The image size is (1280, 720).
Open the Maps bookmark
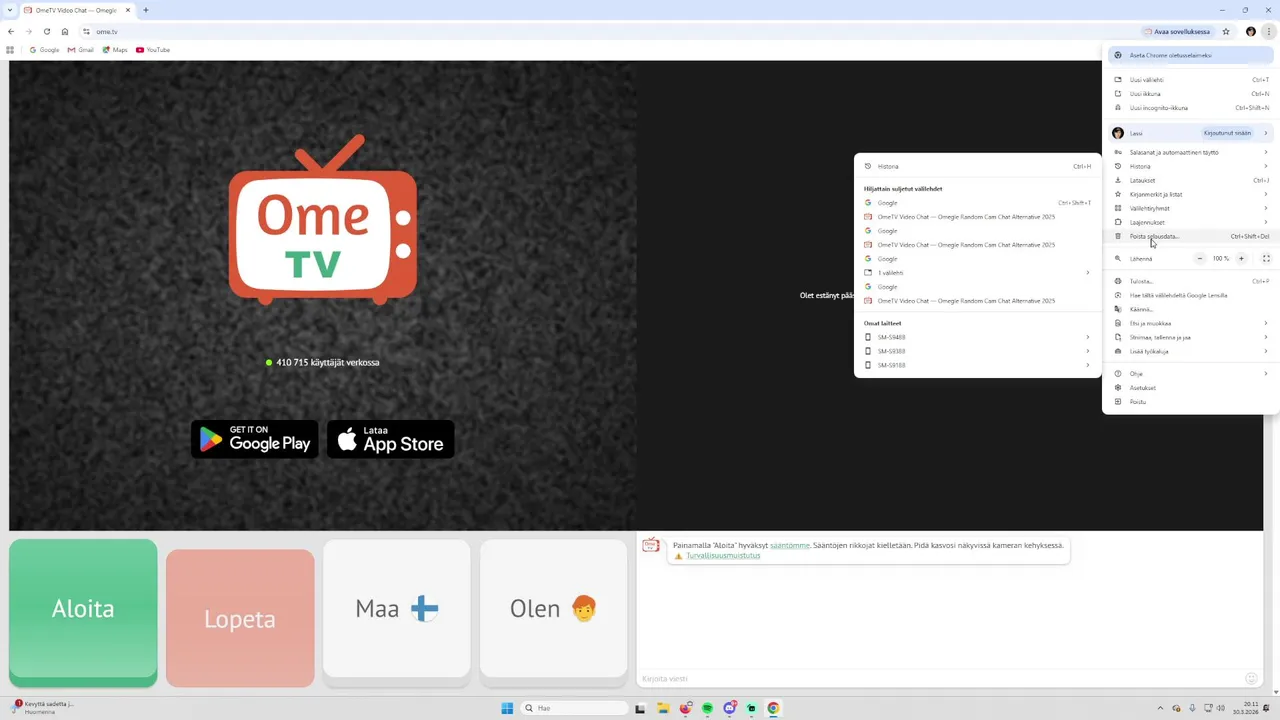(115, 49)
